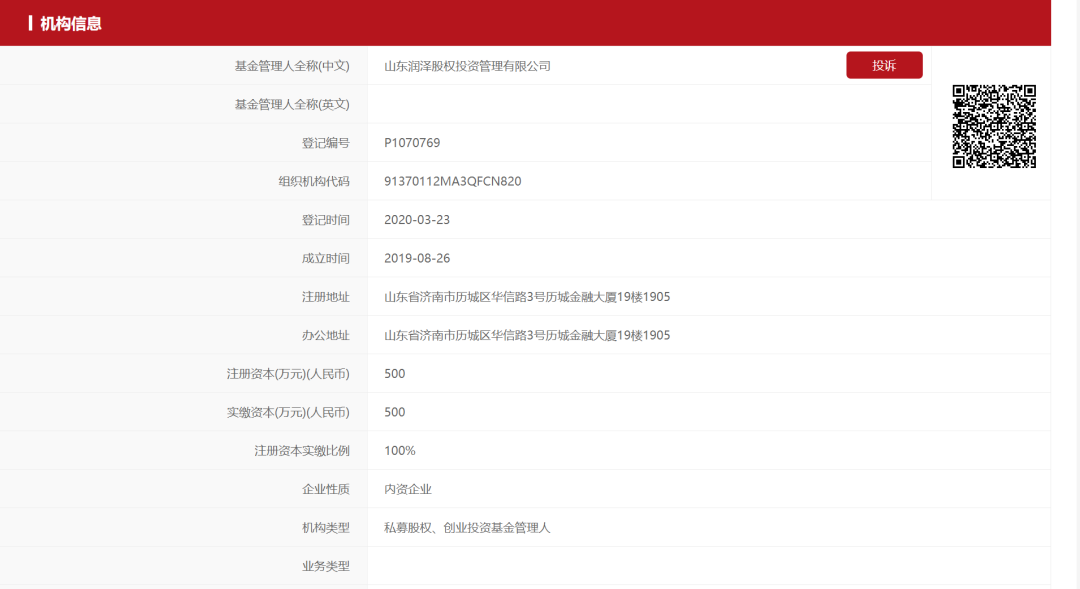The width and height of the screenshot is (1080, 589).
Task: Click the 基金管理人全称(英文) label
Action: click(292, 104)
